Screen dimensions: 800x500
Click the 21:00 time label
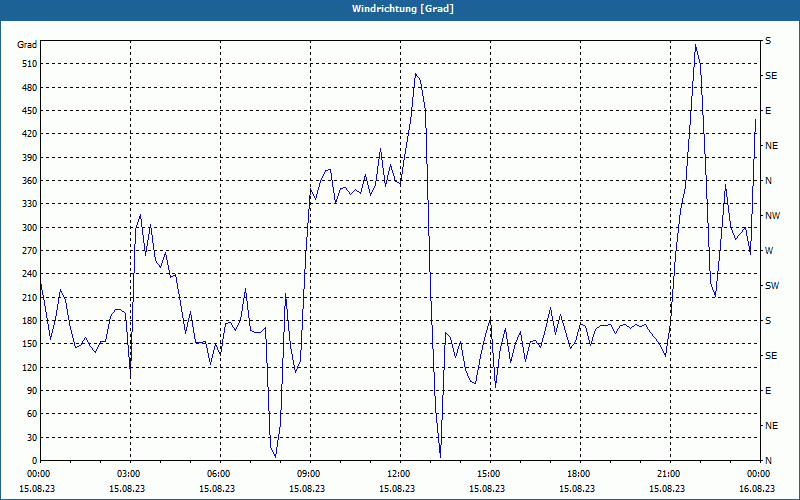(668, 473)
